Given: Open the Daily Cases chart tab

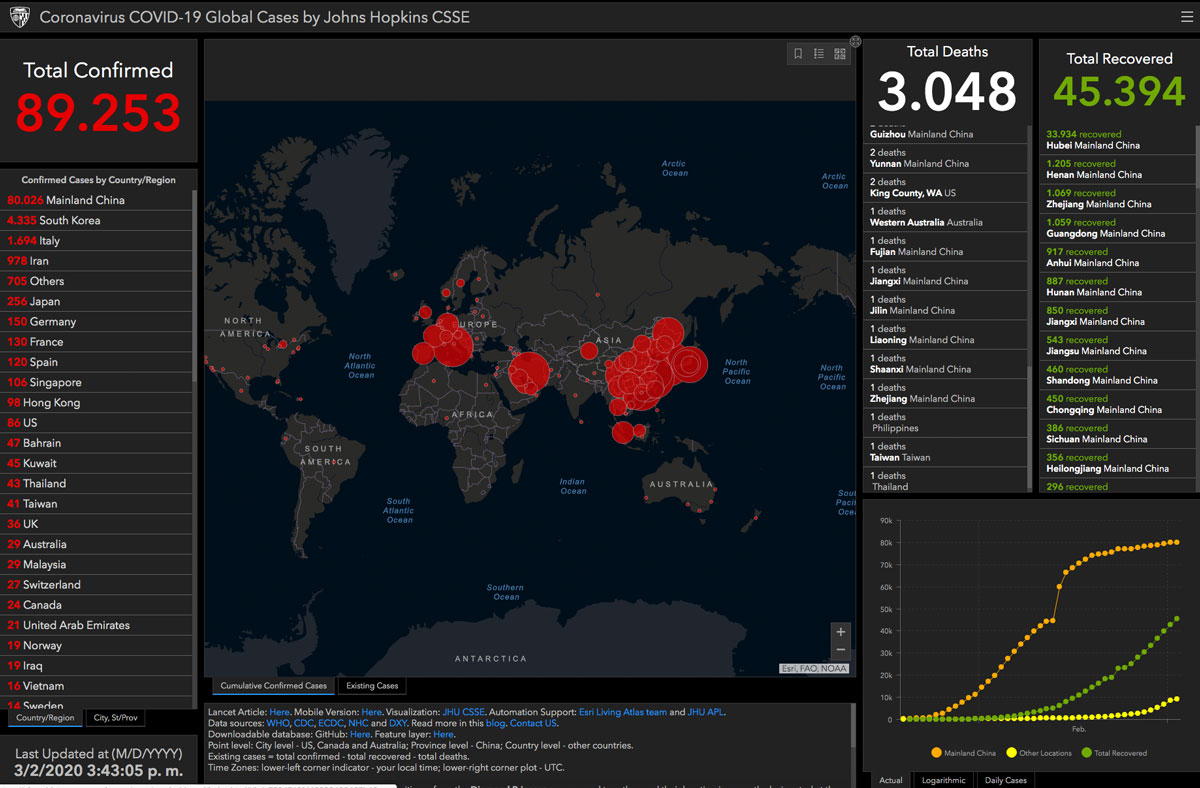Looking at the screenshot, I should [1004, 780].
